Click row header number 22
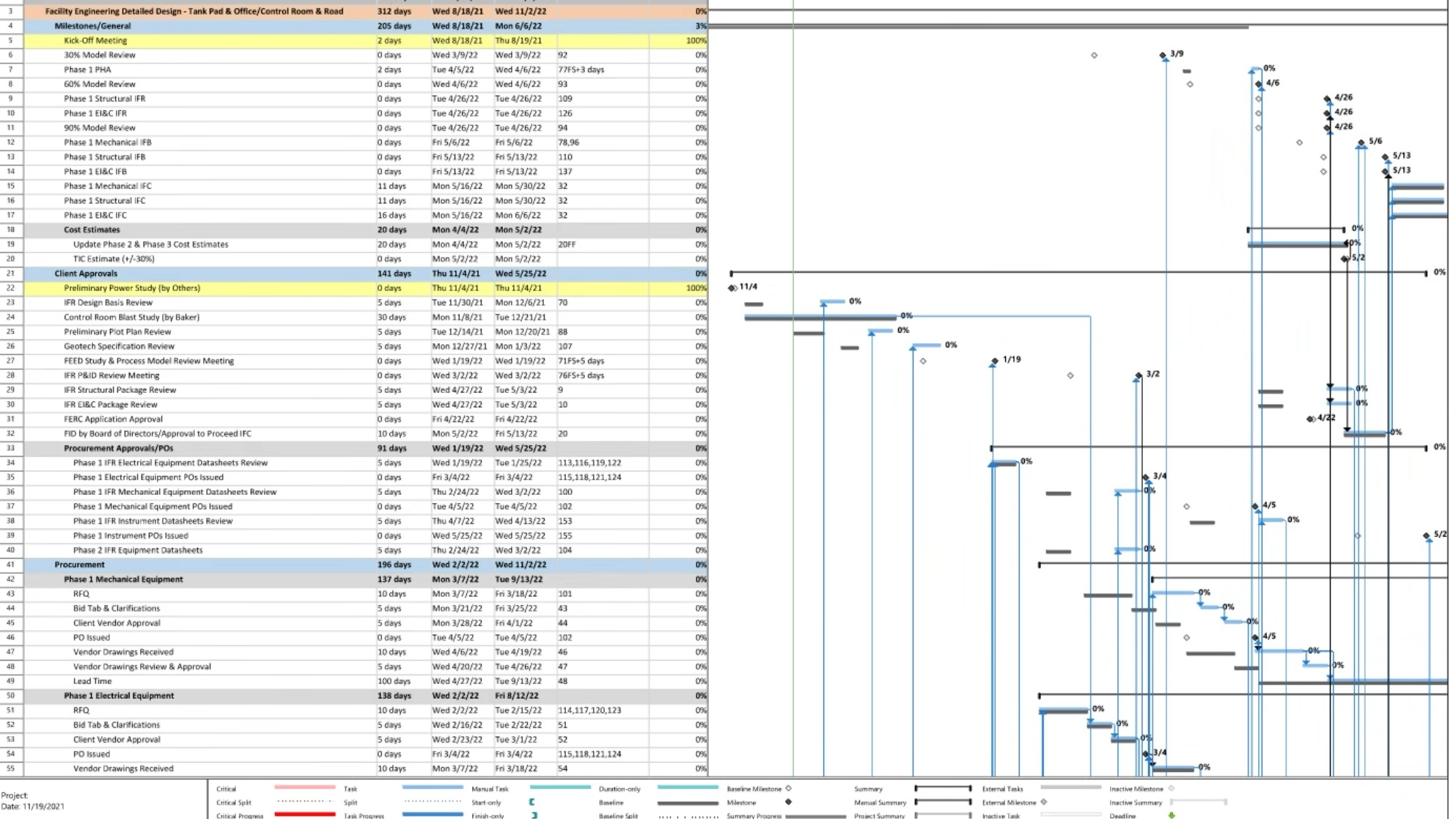Image resolution: width=1456 pixels, height=819 pixels. (x=11, y=288)
